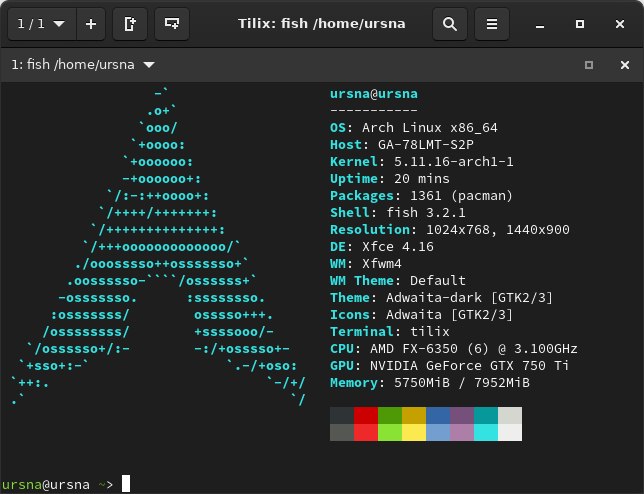
Task: Click the dark gray color block
Action: pos(342,416)
